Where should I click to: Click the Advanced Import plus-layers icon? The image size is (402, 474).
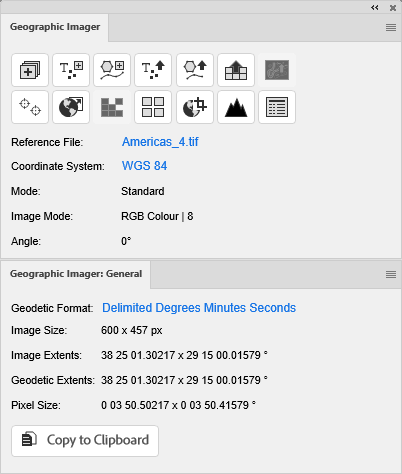point(30,70)
